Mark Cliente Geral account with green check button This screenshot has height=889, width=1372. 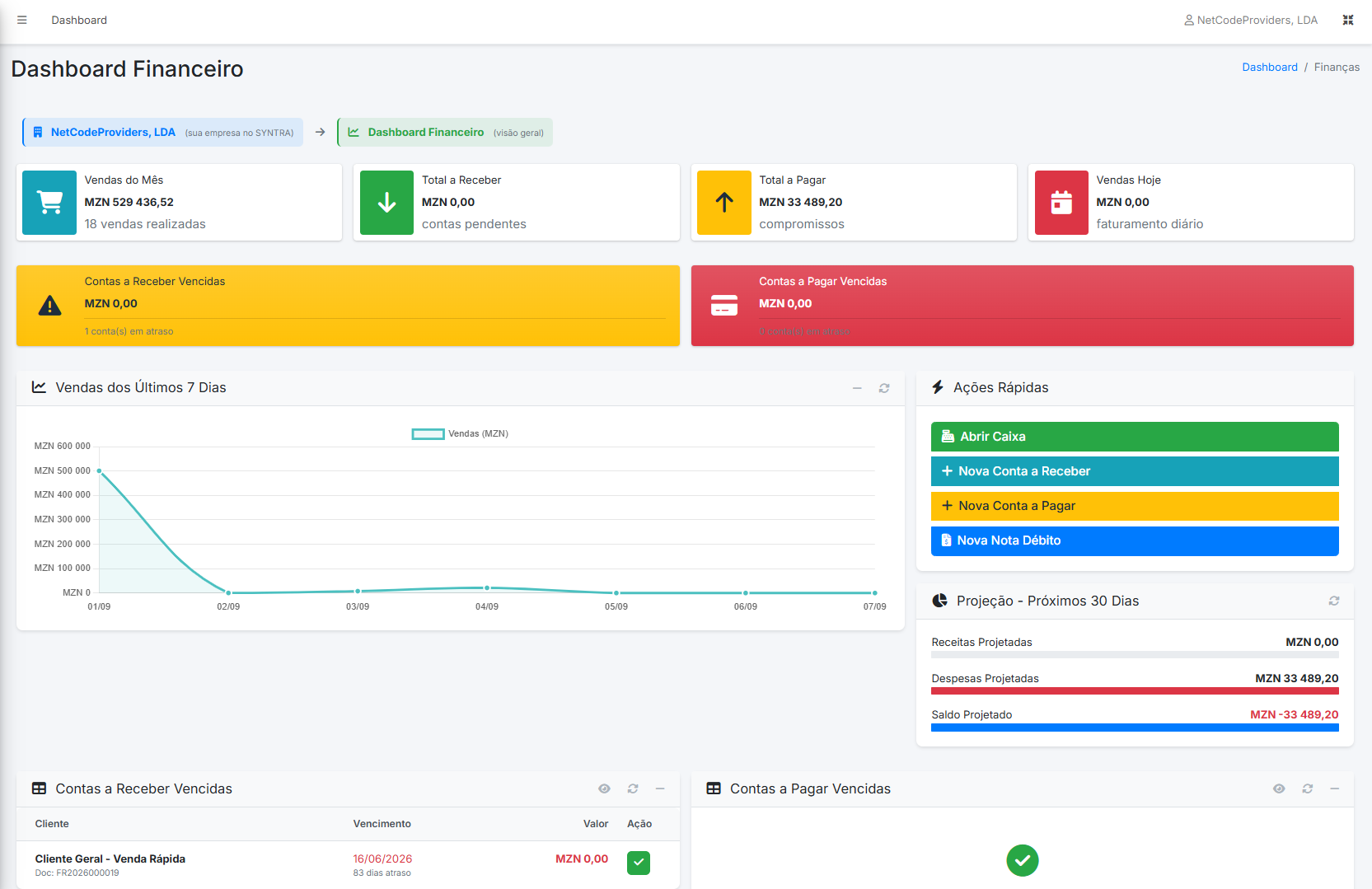tap(639, 863)
